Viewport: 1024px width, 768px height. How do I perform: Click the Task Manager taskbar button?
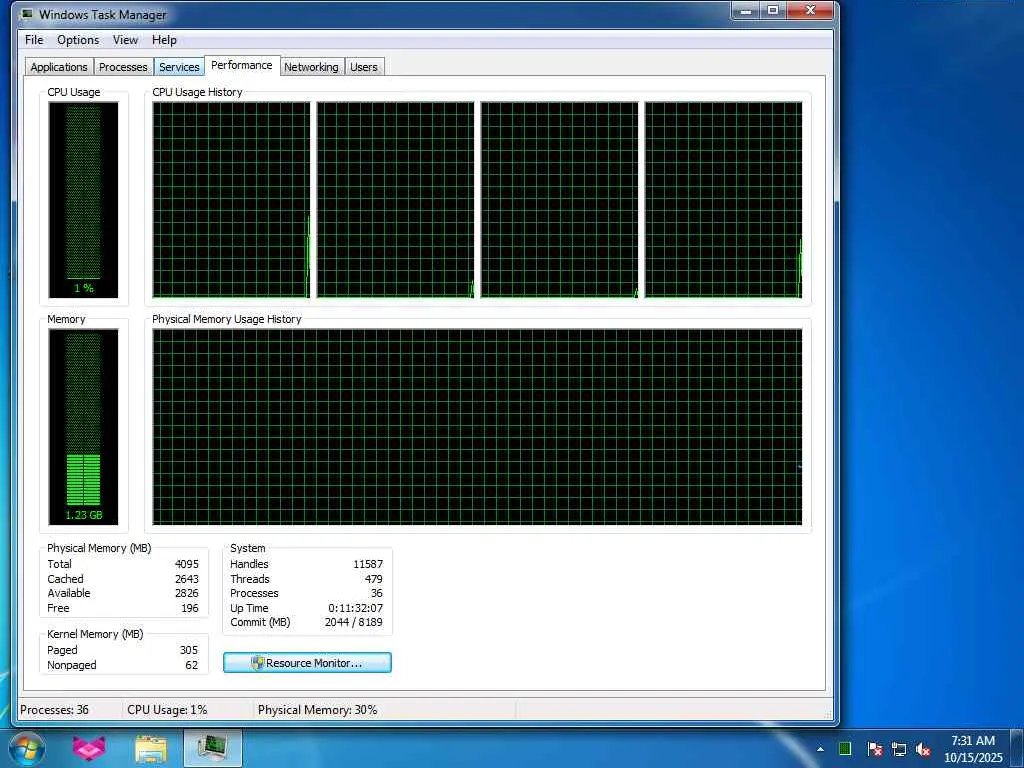point(213,748)
